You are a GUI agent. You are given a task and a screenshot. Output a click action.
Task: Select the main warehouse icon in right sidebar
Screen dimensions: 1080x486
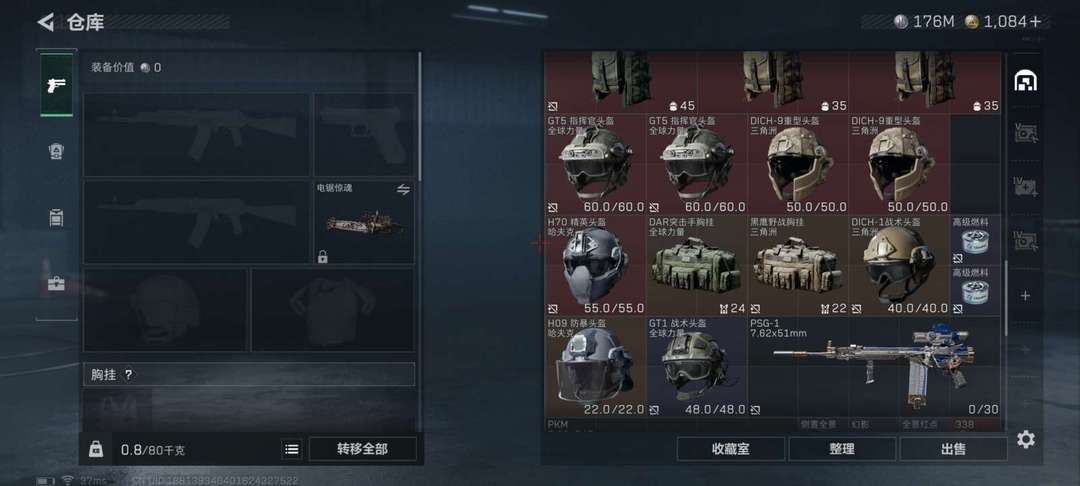tap(1026, 81)
